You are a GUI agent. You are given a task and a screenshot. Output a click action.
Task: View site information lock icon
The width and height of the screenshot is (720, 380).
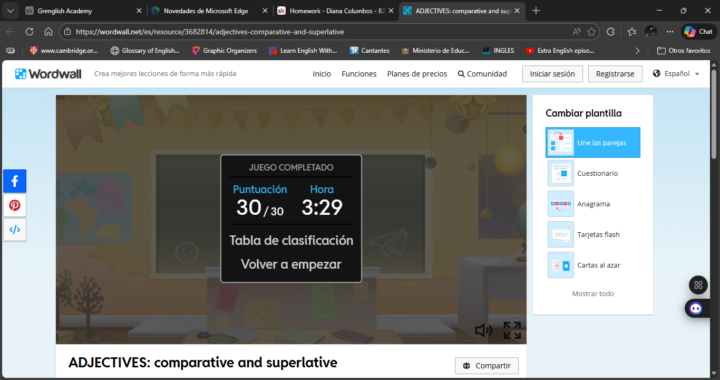(68, 32)
